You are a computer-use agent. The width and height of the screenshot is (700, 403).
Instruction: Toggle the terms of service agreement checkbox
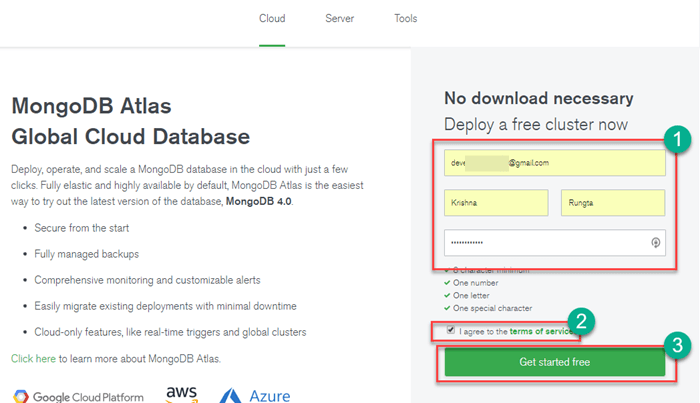pos(451,330)
